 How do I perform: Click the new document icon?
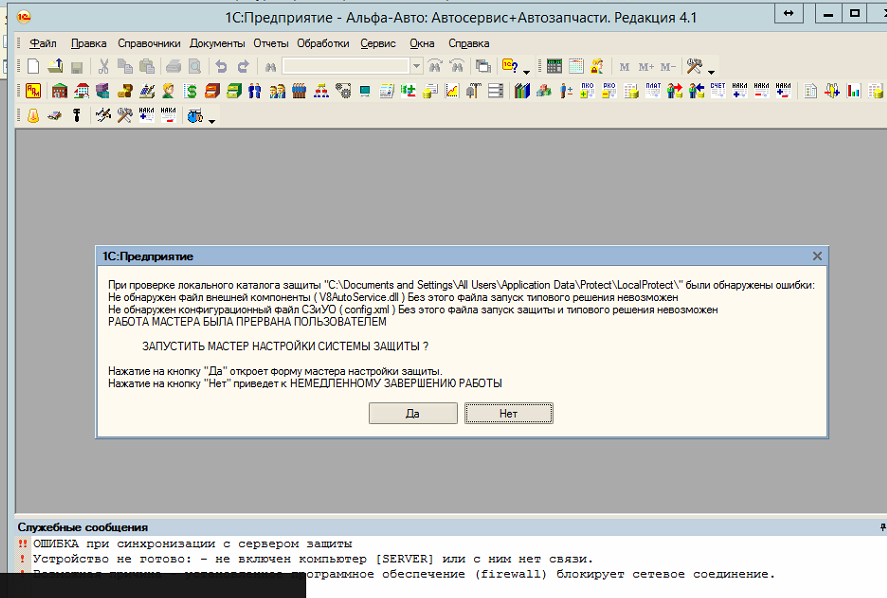click(33, 66)
